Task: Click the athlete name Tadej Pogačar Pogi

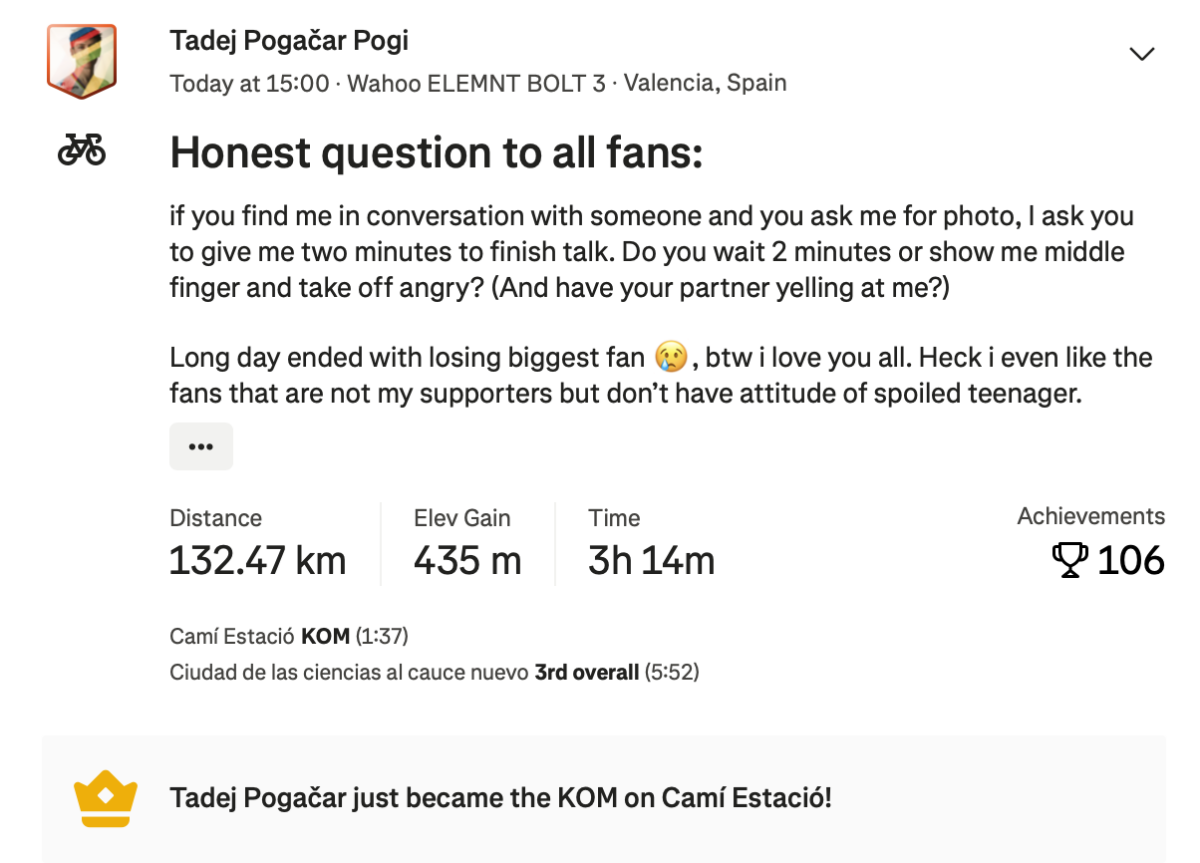Action: click(290, 40)
